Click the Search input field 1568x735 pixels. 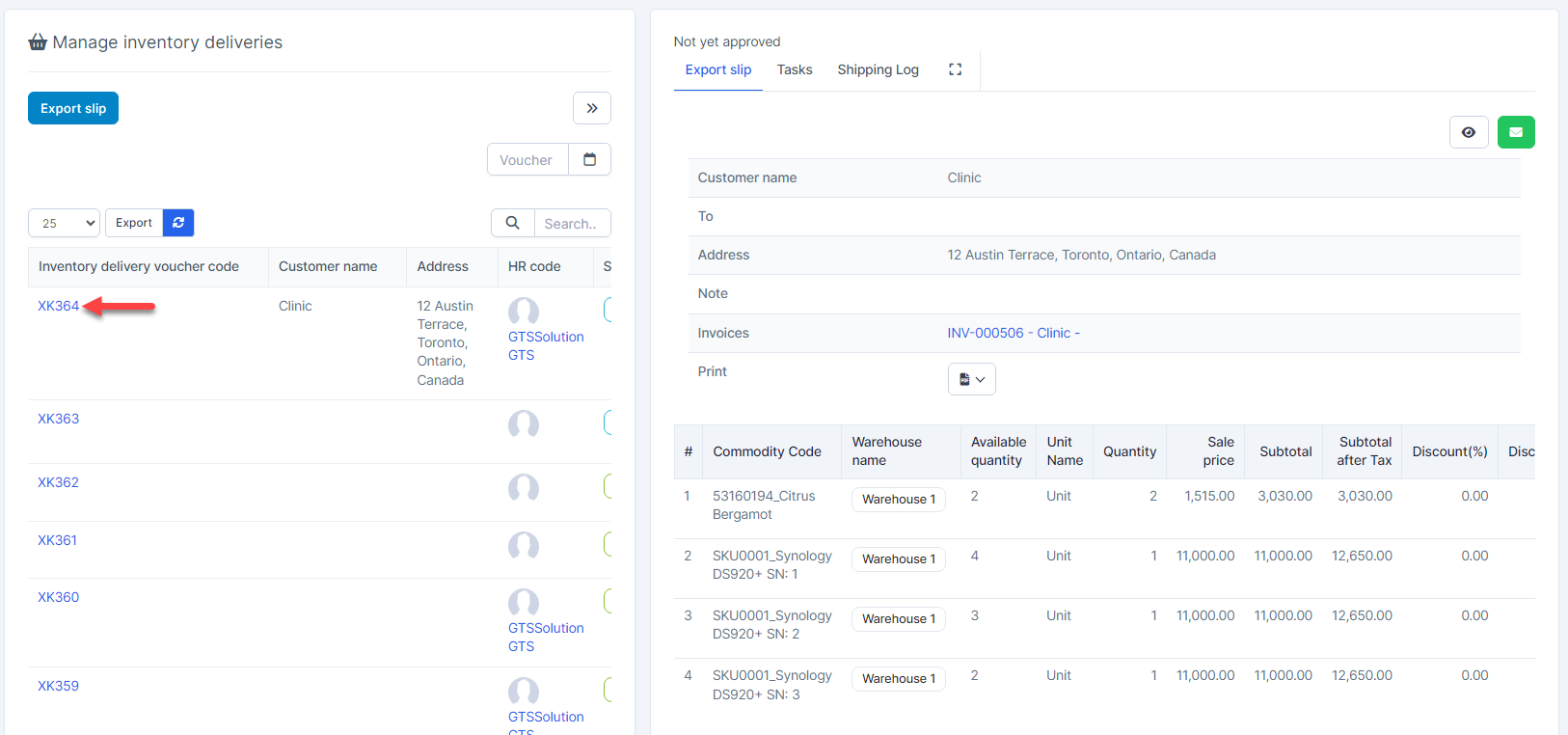tap(572, 223)
